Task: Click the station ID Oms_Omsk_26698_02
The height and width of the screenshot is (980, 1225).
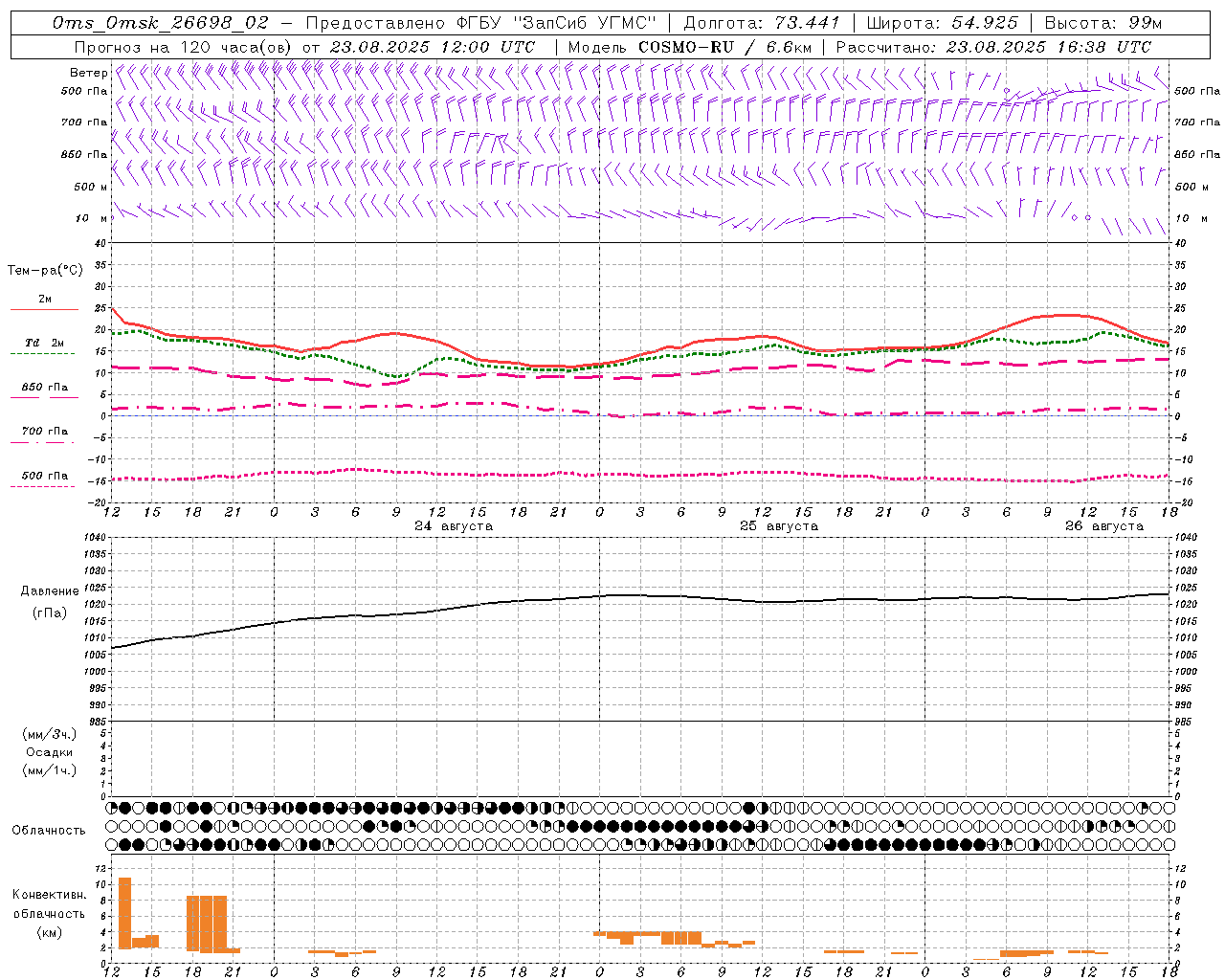Action: (161, 23)
